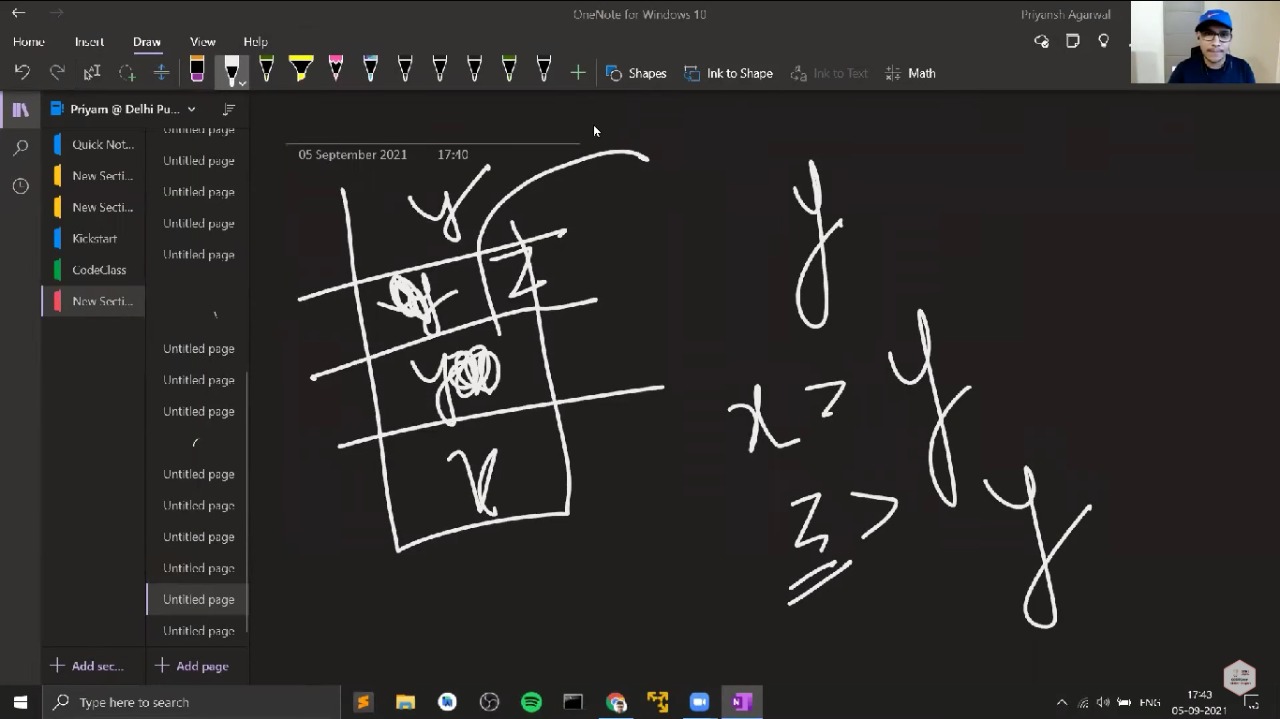This screenshot has height=719, width=1280.
Task: Click the sort pages icon
Action: click(229, 109)
